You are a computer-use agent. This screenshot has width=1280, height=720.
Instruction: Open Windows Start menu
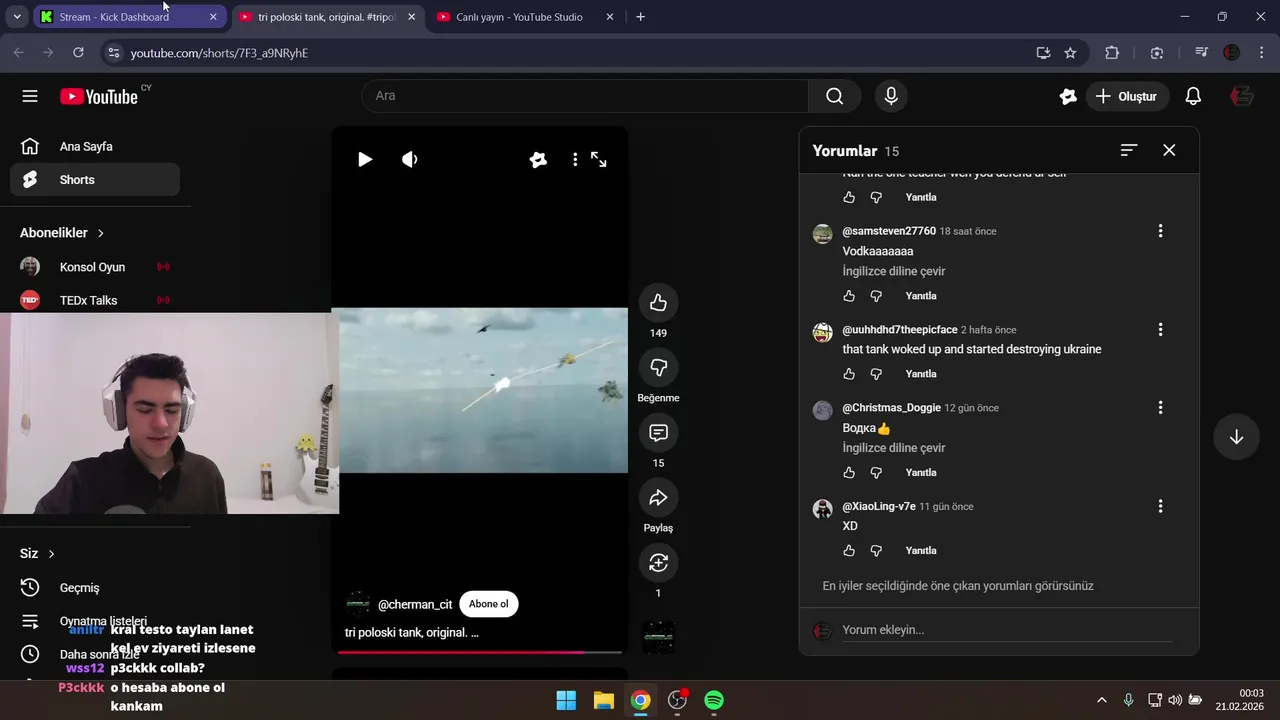(x=566, y=700)
